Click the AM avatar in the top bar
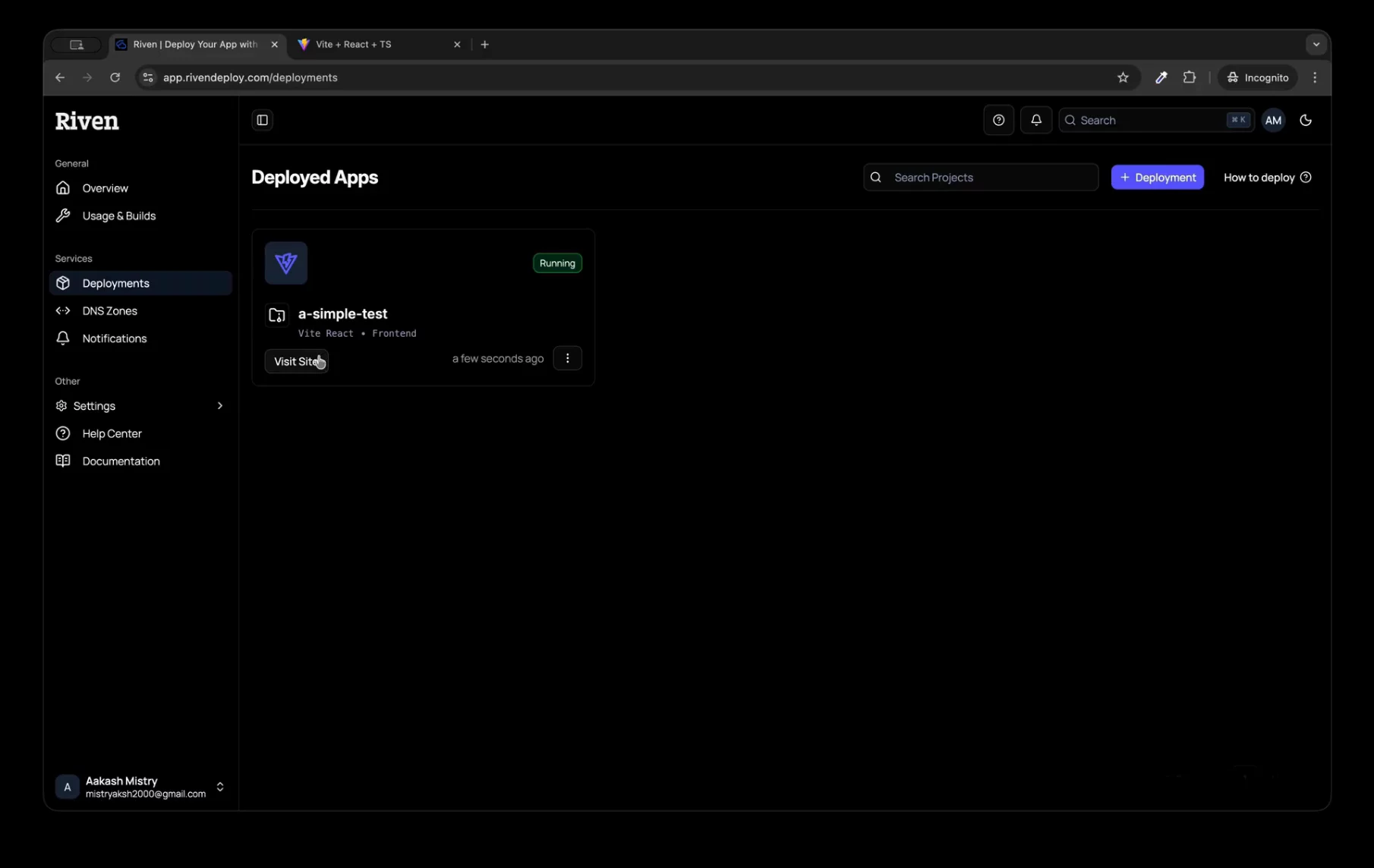Viewport: 1374px width, 868px height. point(1274,120)
